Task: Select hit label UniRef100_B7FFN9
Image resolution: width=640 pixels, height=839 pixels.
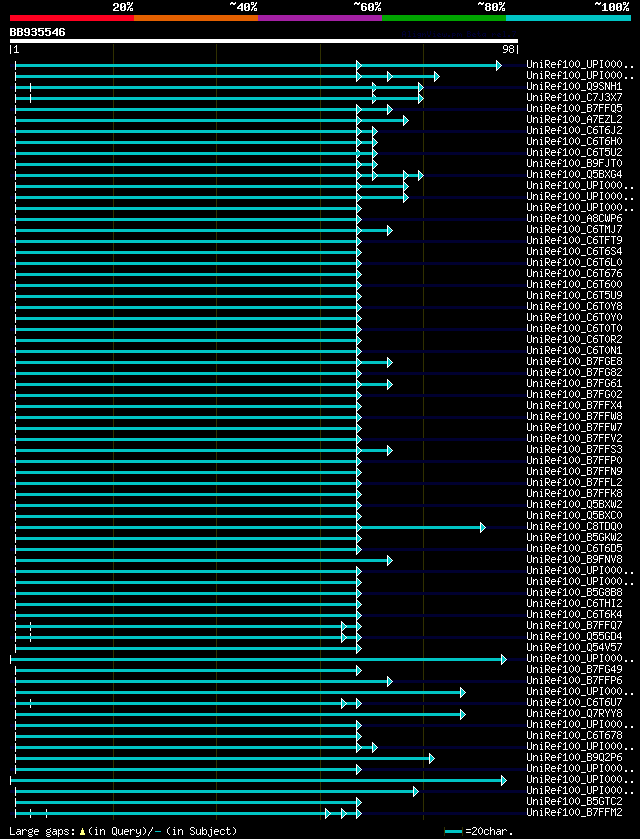Action: pos(574,472)
